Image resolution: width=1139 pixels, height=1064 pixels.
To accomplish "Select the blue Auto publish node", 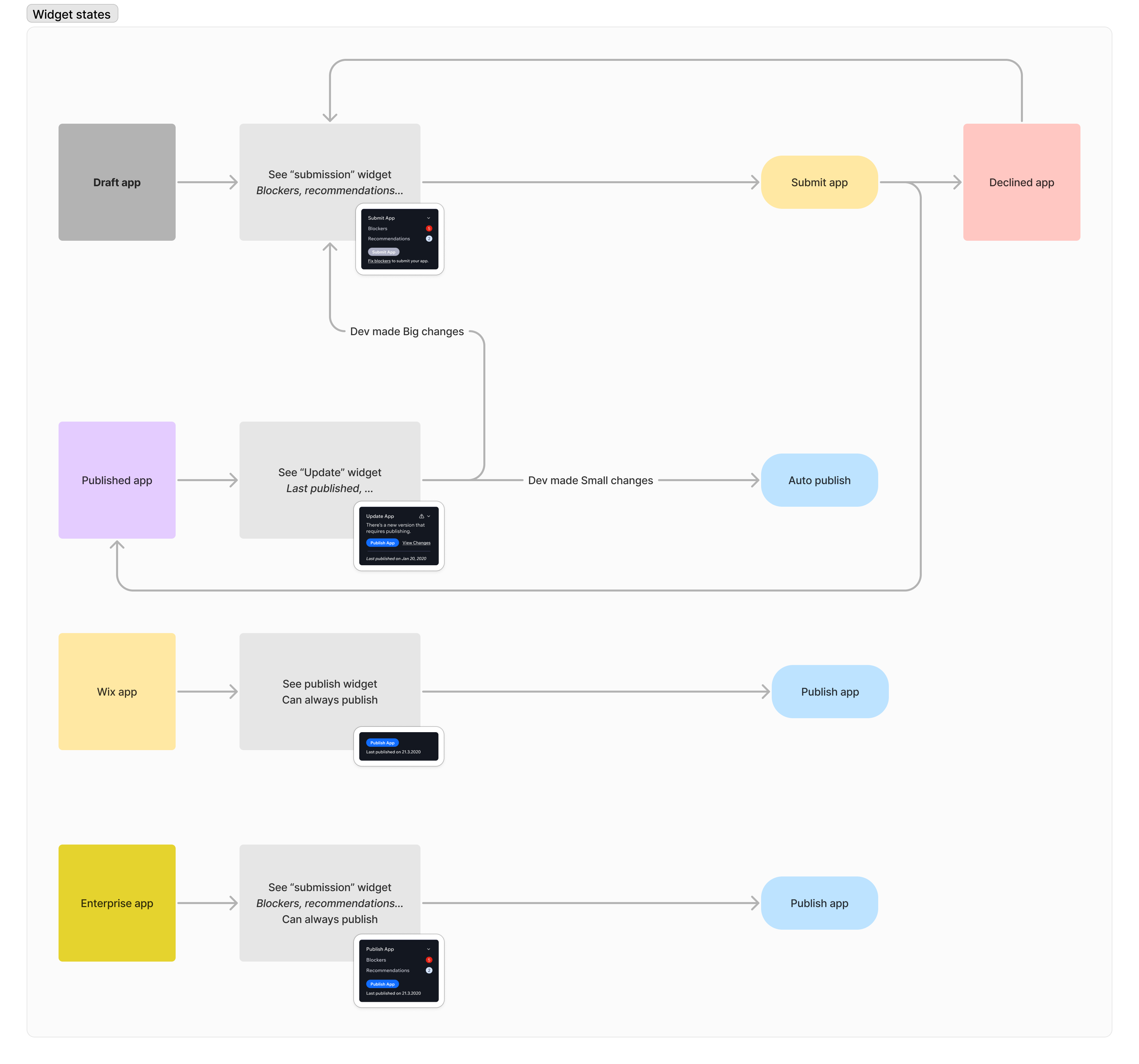I will click(819, 480).
